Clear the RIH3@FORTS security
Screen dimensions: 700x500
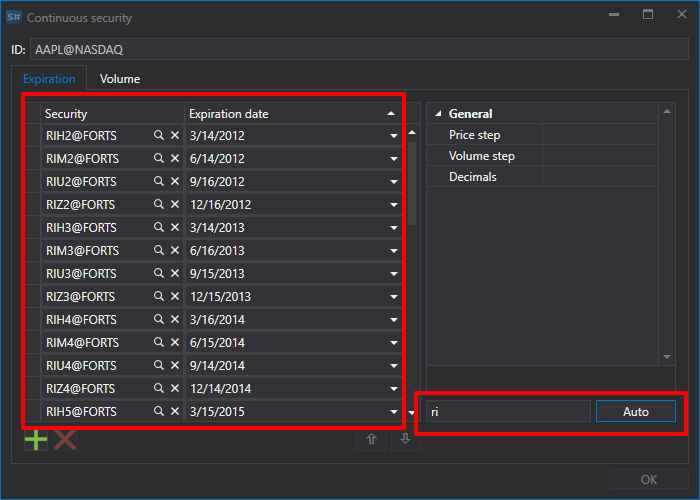coord(175,227)
